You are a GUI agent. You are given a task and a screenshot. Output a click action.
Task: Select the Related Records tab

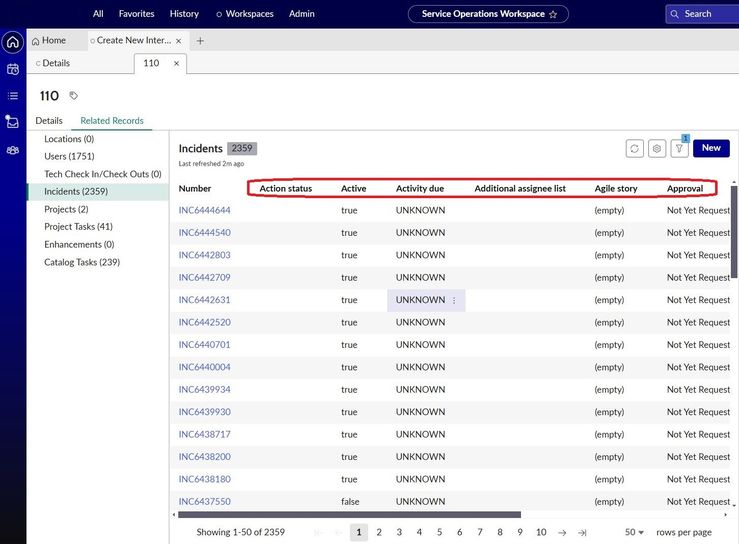112,121
